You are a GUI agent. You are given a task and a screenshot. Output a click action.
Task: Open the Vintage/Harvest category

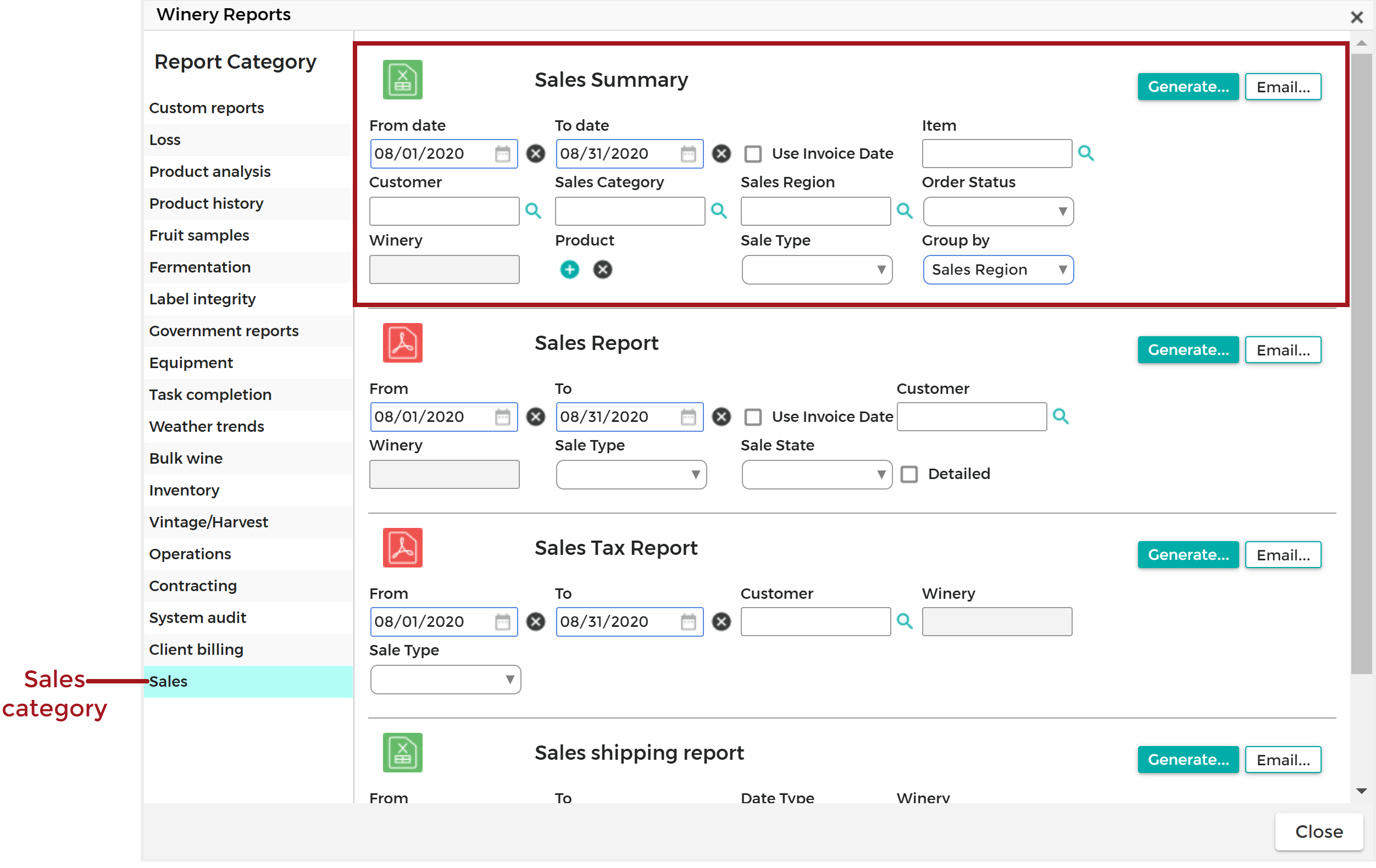248,522
